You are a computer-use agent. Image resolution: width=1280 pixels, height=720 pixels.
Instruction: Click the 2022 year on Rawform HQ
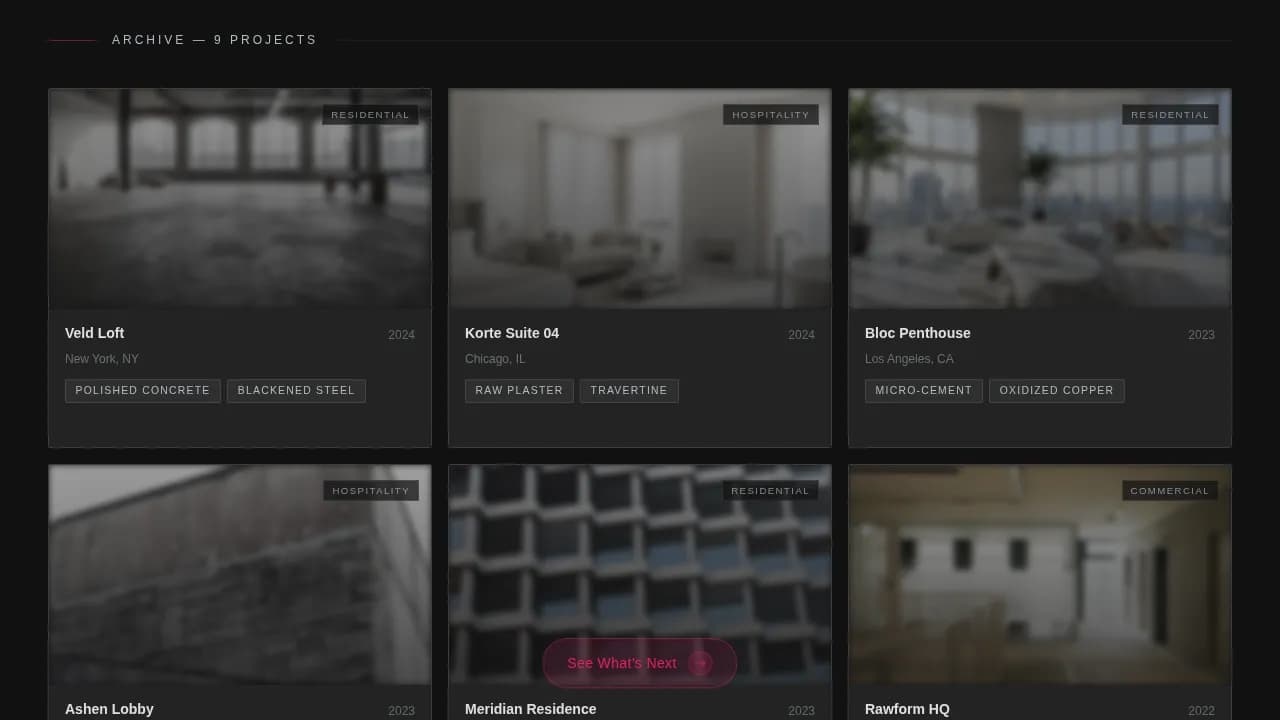[1201, 711]
